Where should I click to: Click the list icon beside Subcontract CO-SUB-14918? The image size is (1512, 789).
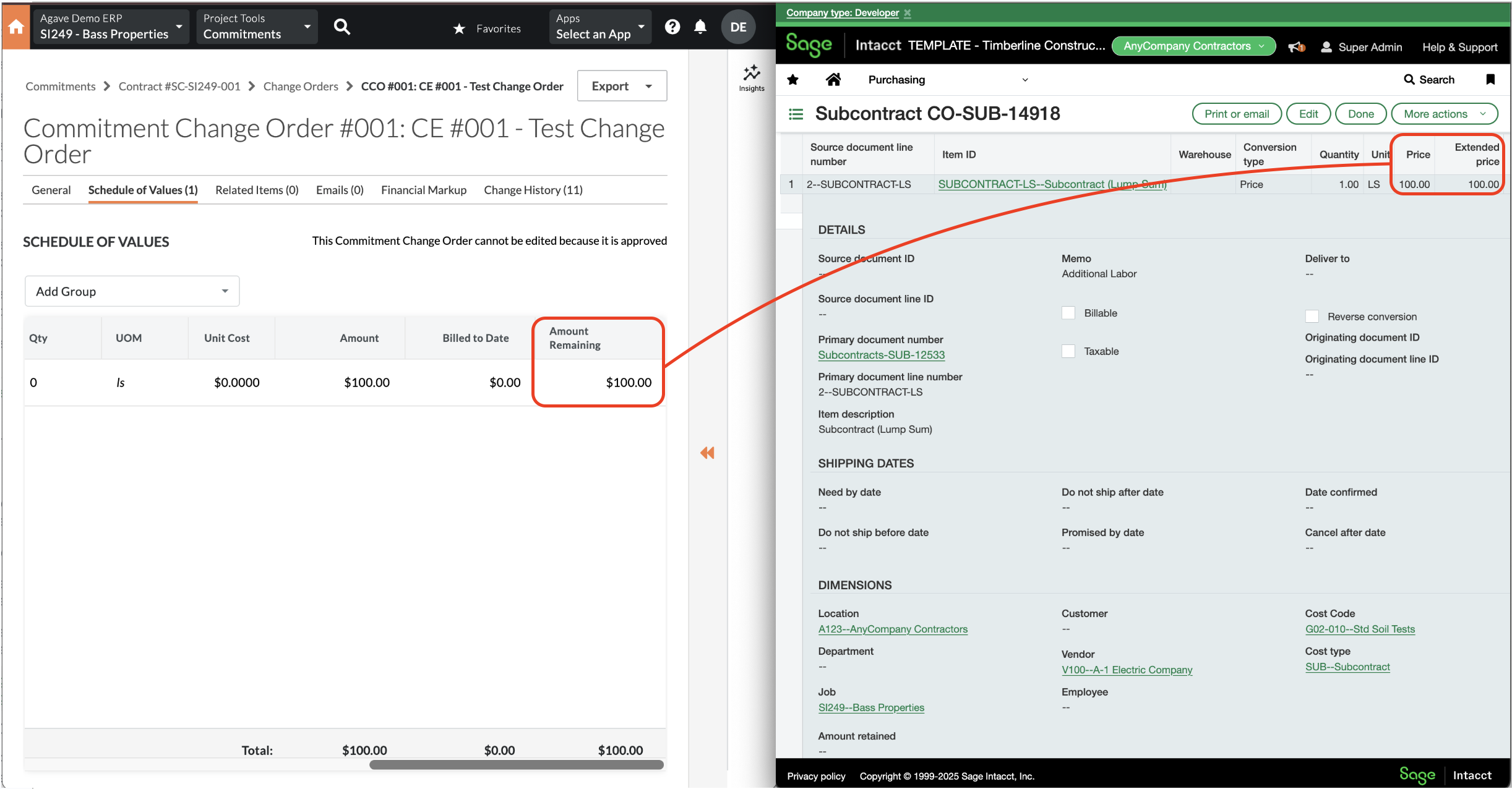coord(795,113)
